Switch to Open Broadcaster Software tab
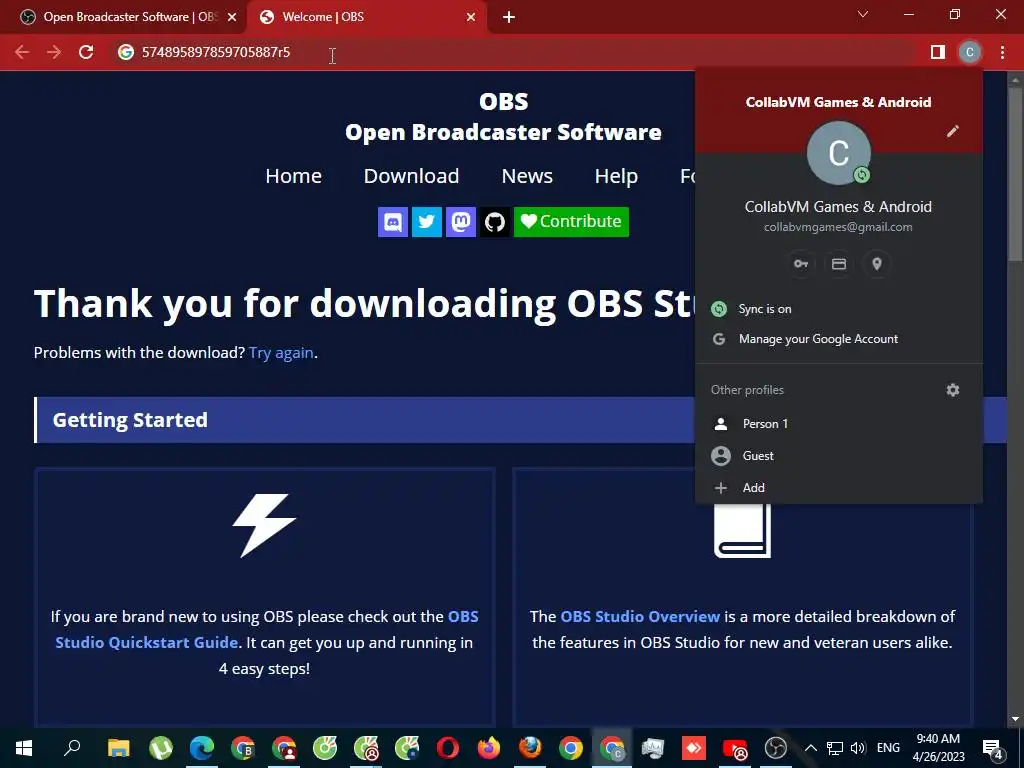Screen dimensions: 1024x768 [x=124, y=17]
